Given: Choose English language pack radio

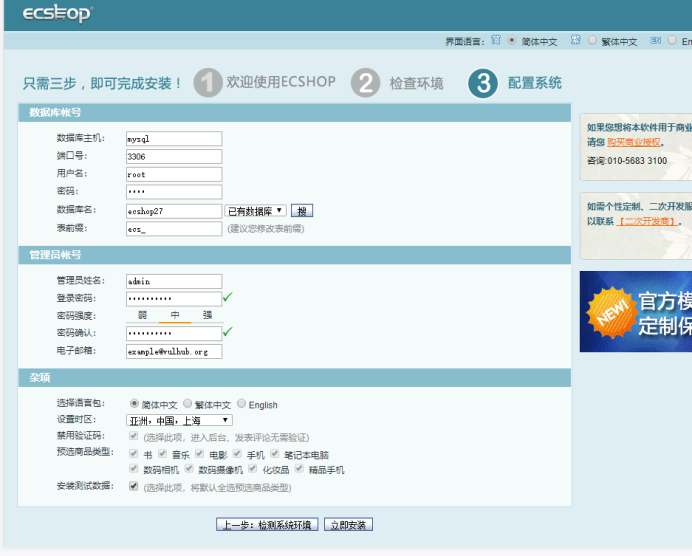Looking at the screenshot, I should pyautogui.click(x=241, y=403).
